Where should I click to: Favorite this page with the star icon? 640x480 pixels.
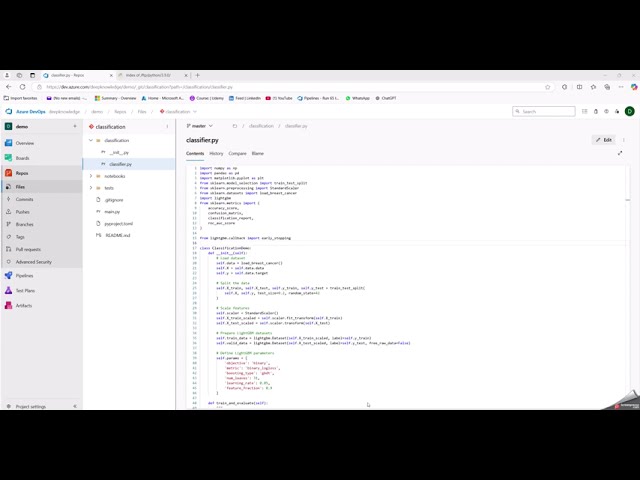[548, 87]
